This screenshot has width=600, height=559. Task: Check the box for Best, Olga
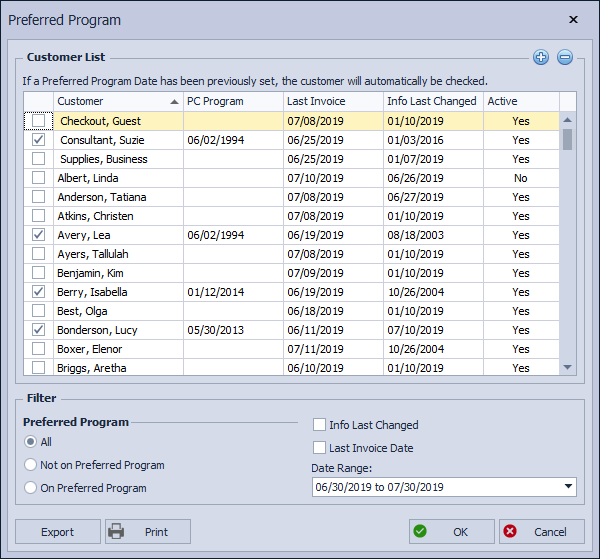pyautogui.click(x=38, y=311)
